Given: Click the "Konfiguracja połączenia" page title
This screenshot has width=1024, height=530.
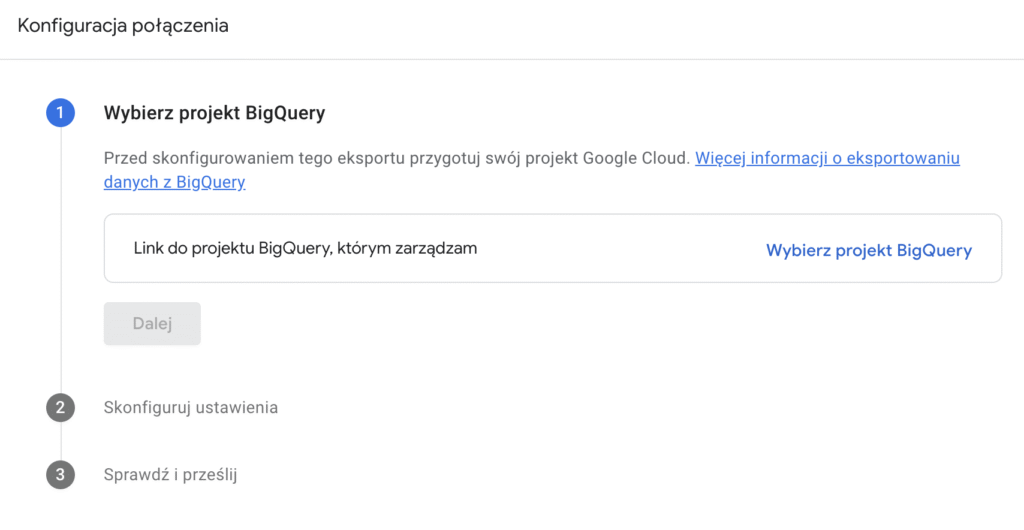Looking at the screenshot, I should point(123,26).
